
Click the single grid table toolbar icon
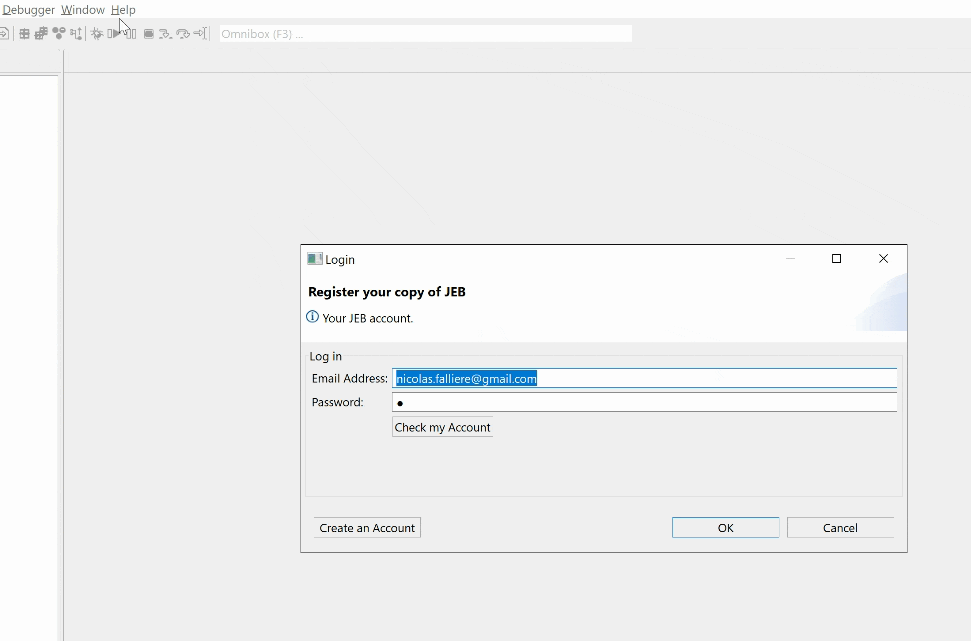(24, 33)
